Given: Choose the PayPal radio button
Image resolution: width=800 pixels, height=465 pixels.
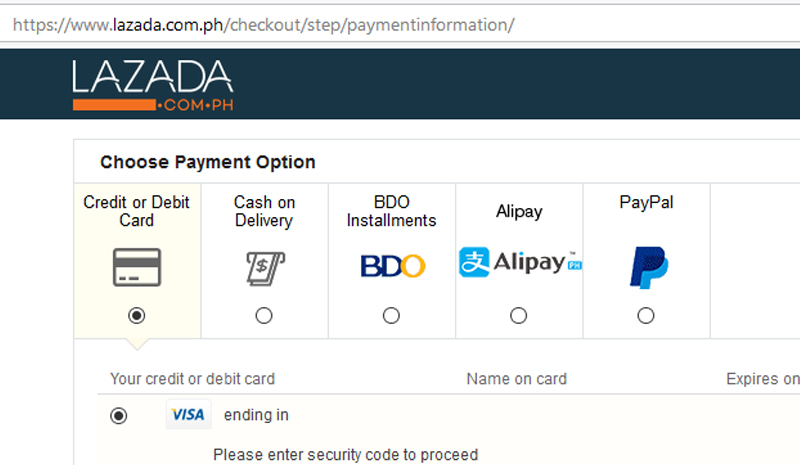Looking at the screenshot, I should [x=646, y=315].
